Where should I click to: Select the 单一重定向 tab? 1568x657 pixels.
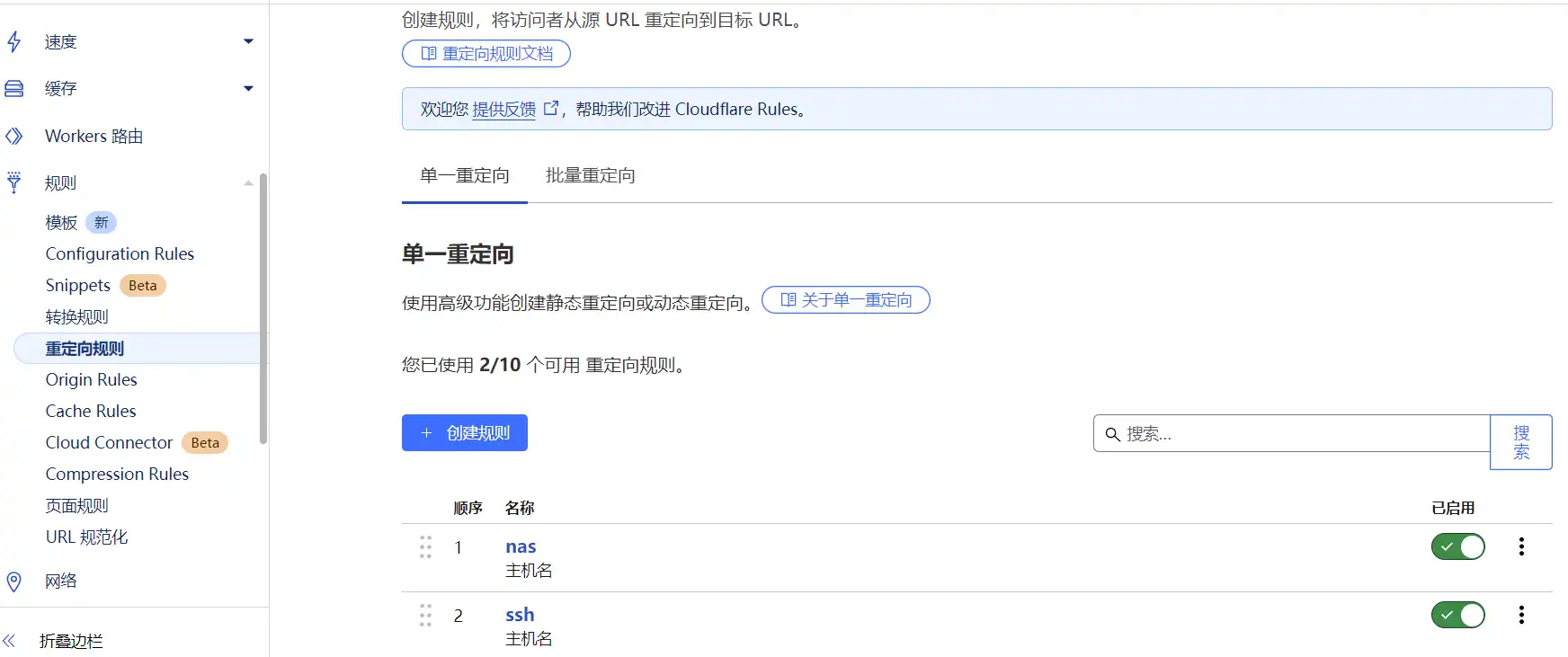tap(464, 175)
